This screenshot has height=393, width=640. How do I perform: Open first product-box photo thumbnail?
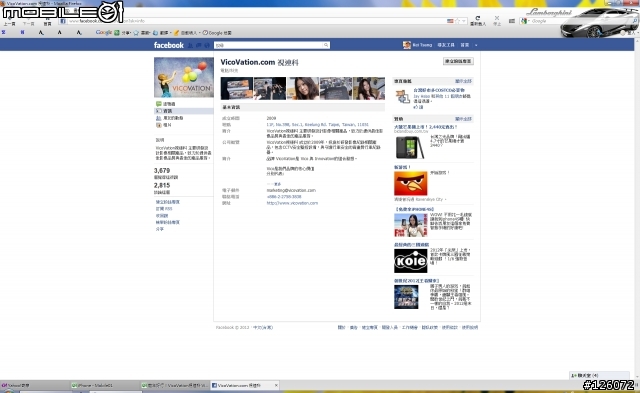click(x=237, y=88)
